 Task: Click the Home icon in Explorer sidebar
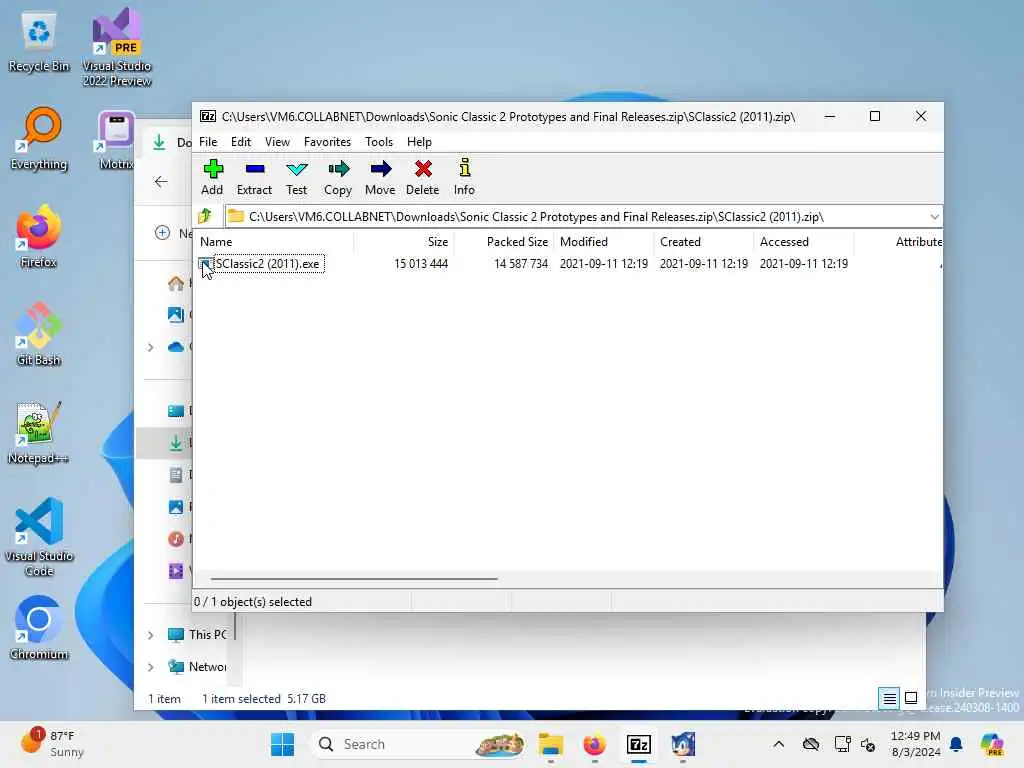176,283
